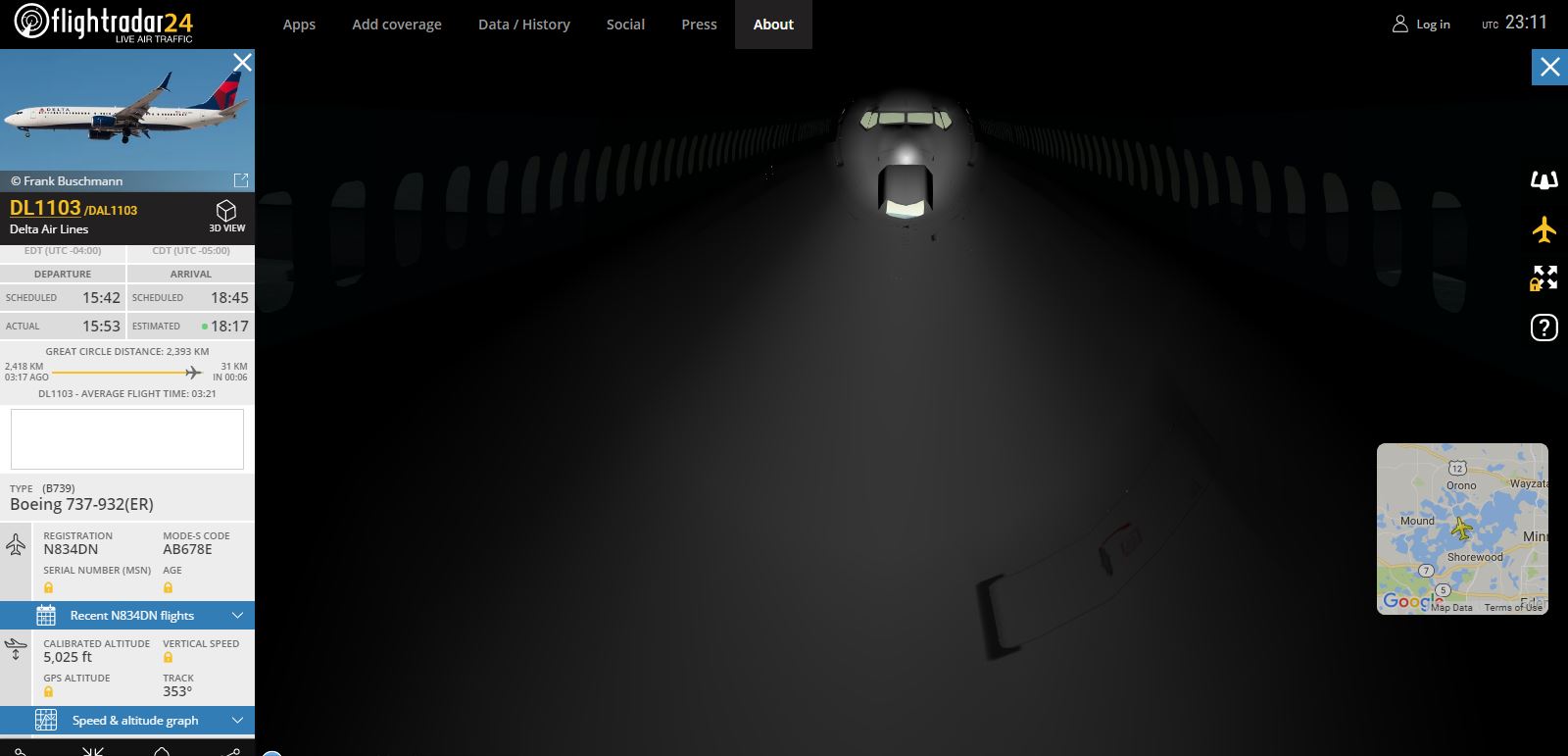1568x756 pixels.
Task: Click the track value 353°
Action: (x=177, y=691)
